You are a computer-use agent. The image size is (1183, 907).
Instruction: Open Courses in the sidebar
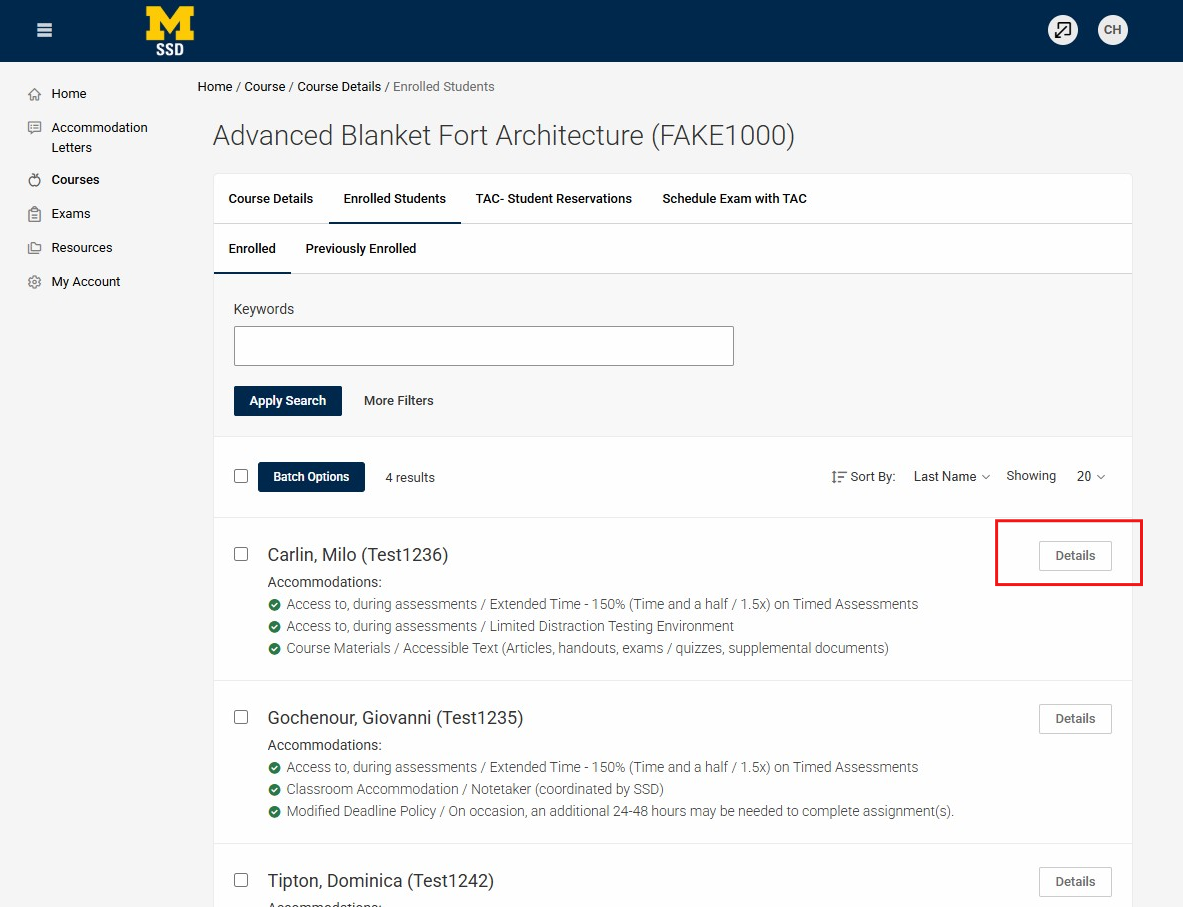75,180
